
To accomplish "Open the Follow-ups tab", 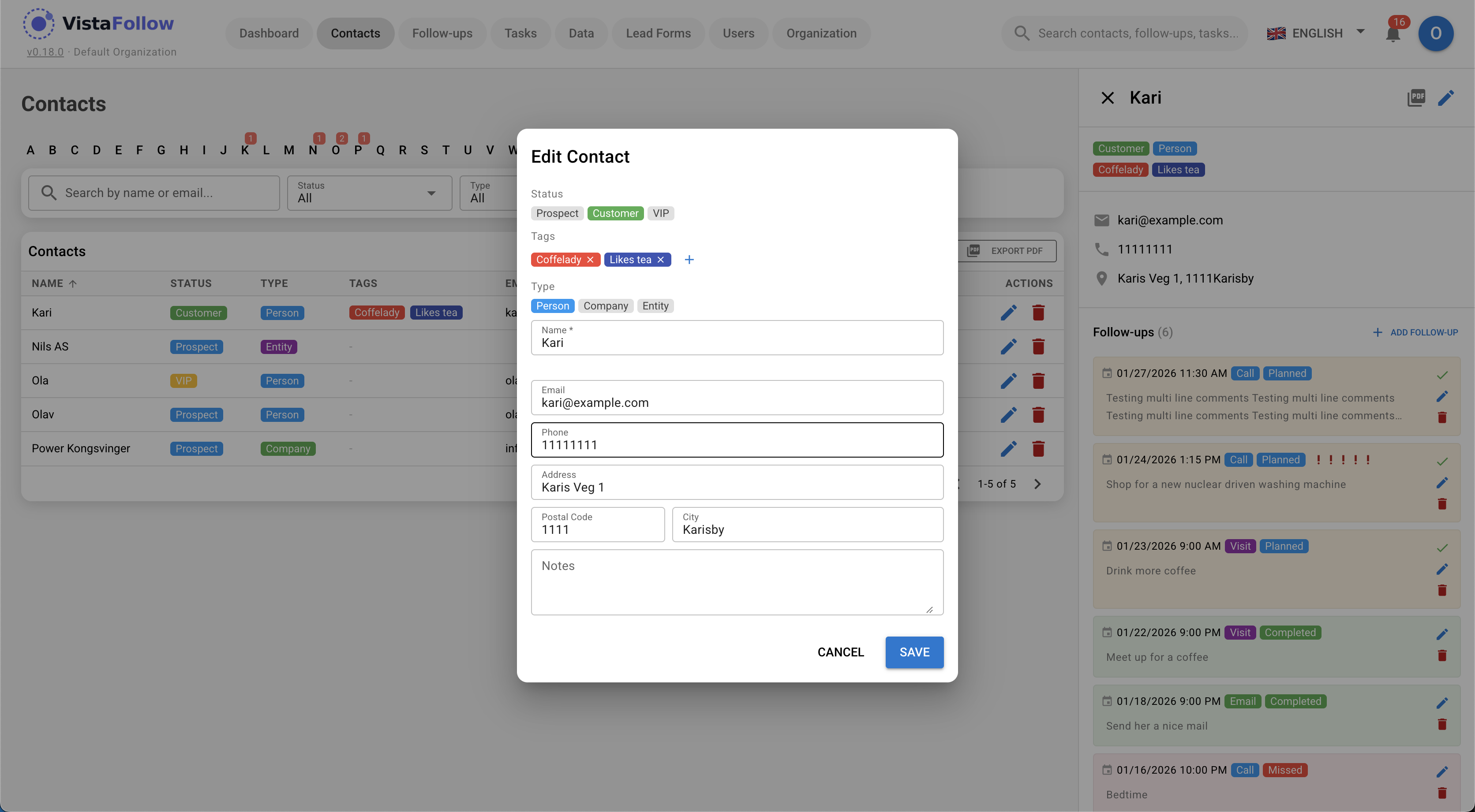I will 442,33.
